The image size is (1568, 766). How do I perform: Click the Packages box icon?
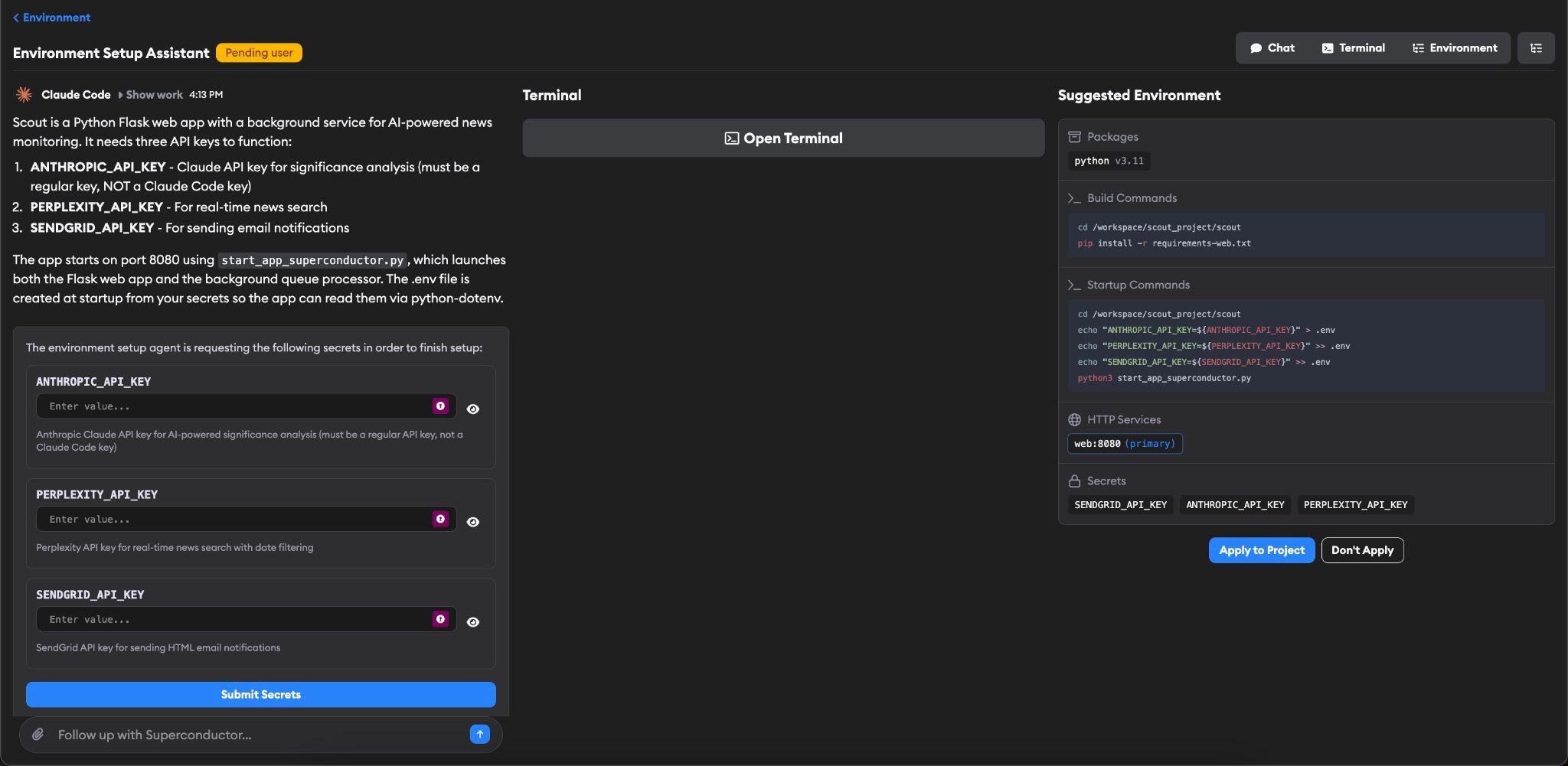(x=1074, y=136)
